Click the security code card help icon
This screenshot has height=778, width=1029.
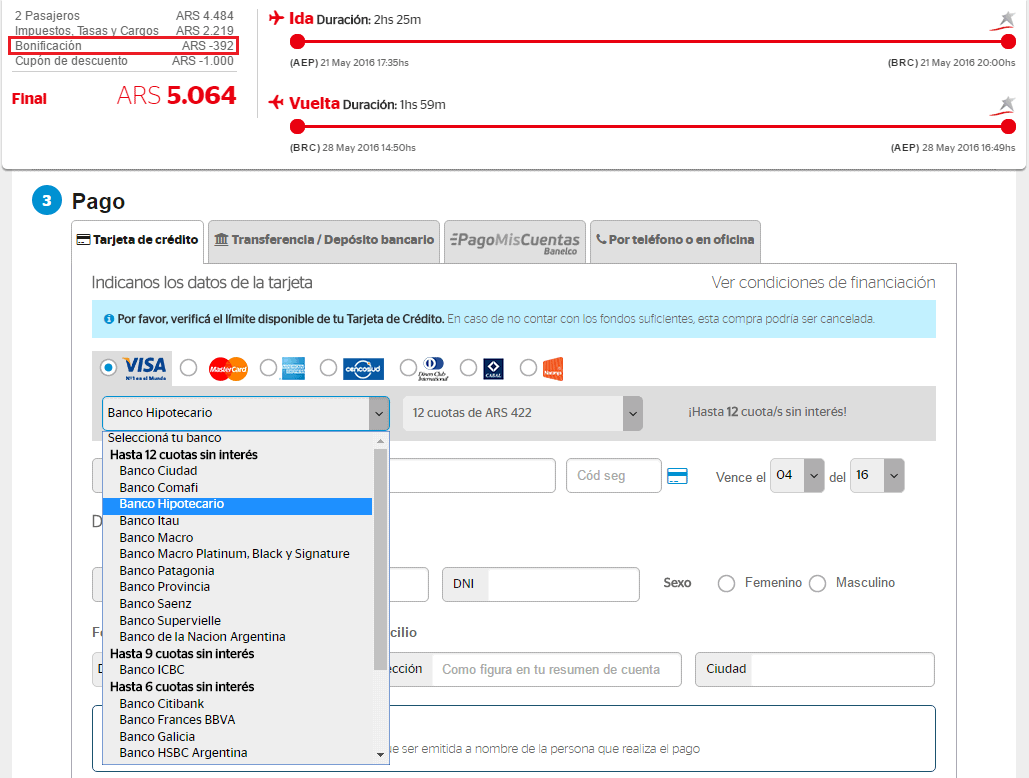tap(677, 476)
